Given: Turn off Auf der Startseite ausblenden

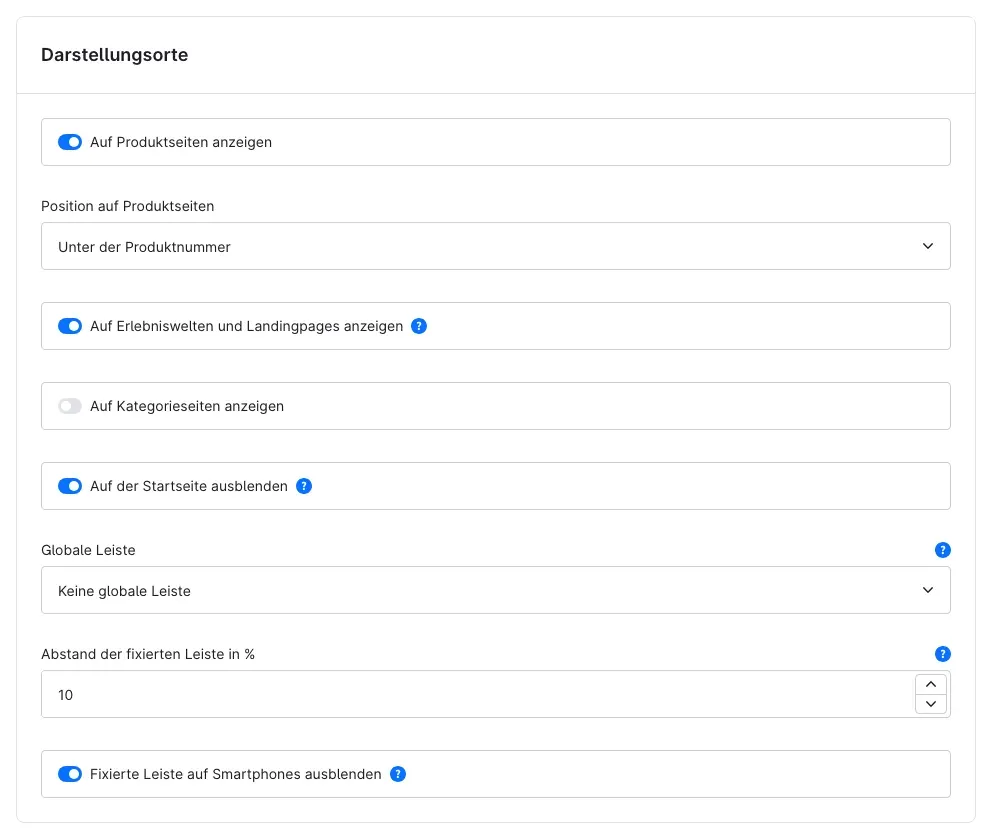Looking at the screenshot, I should click(70, 486).
